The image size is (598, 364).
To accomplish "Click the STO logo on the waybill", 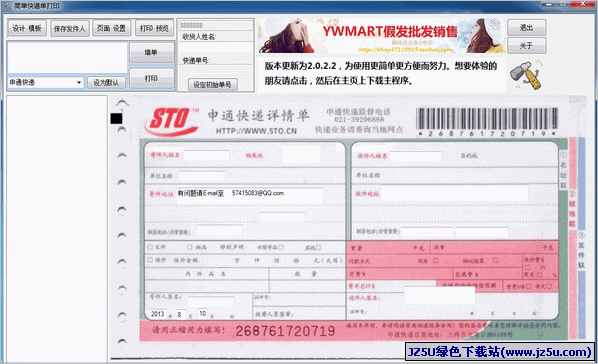I will pos(172,121).
